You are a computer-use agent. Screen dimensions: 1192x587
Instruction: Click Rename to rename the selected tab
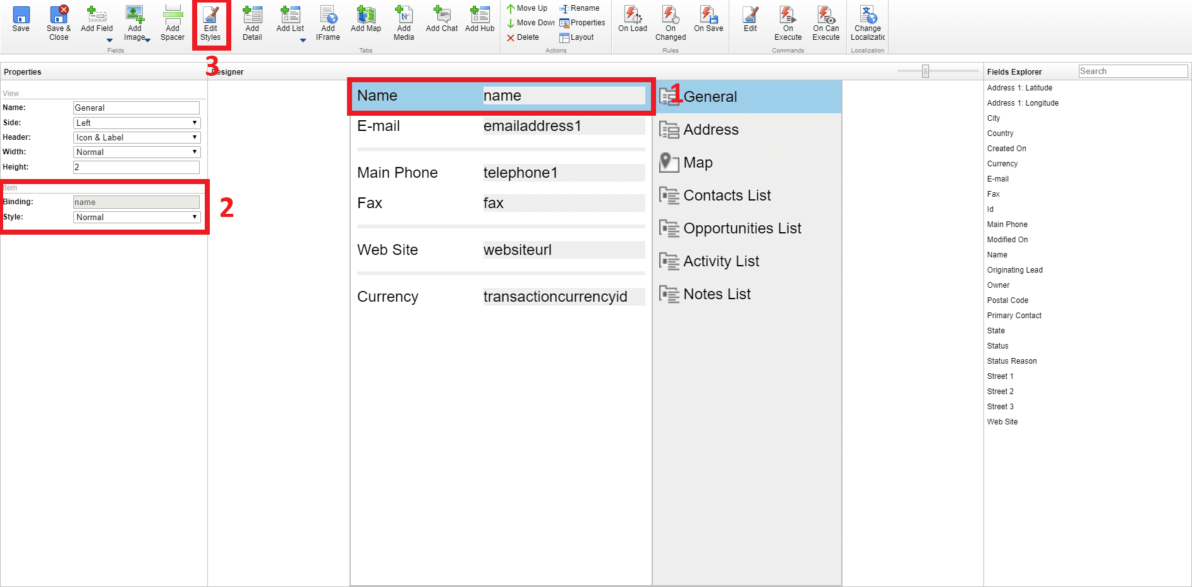coord(582,8)
